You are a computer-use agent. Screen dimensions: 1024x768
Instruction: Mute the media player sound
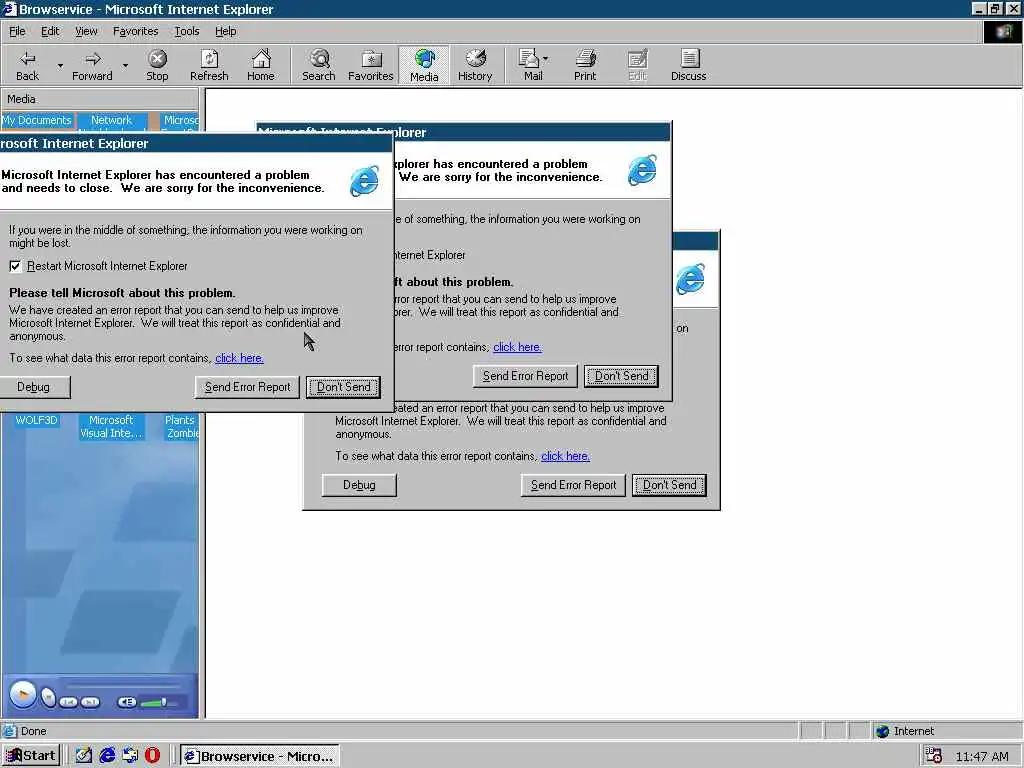pyautogui.click(x=127, y=702)
